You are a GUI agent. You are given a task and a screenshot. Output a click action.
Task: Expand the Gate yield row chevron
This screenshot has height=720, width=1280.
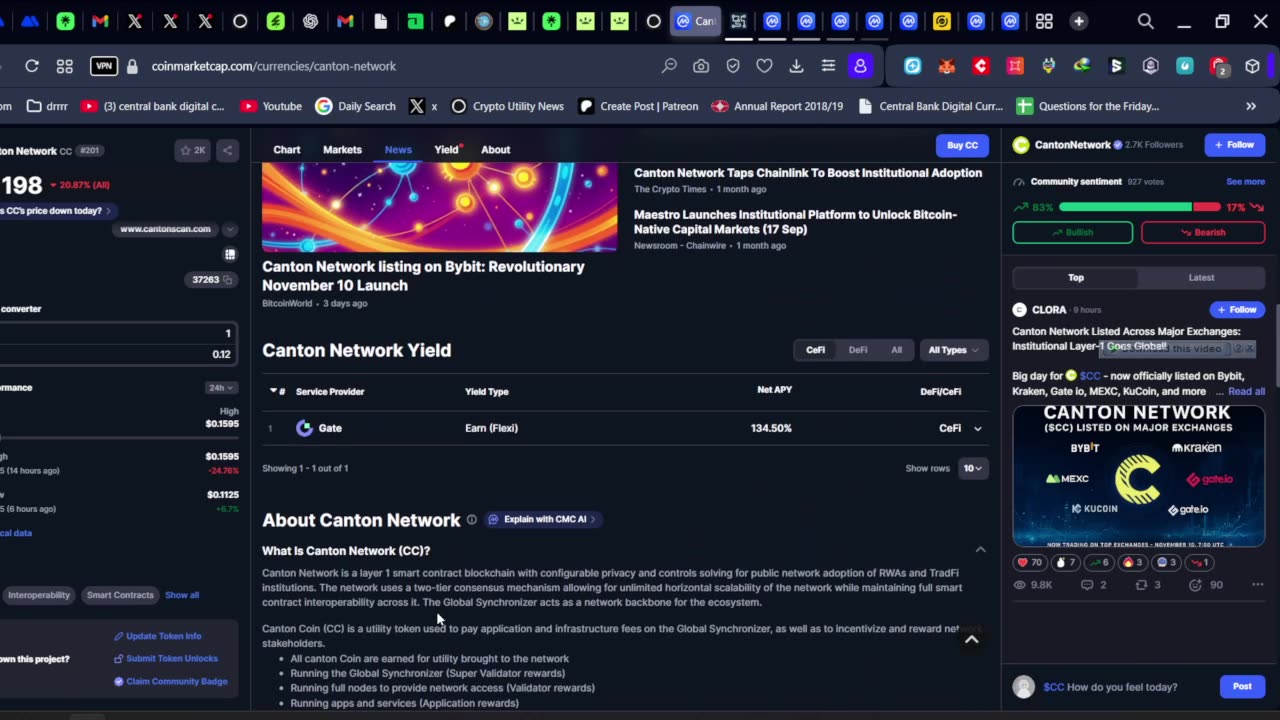click(977, 429)
